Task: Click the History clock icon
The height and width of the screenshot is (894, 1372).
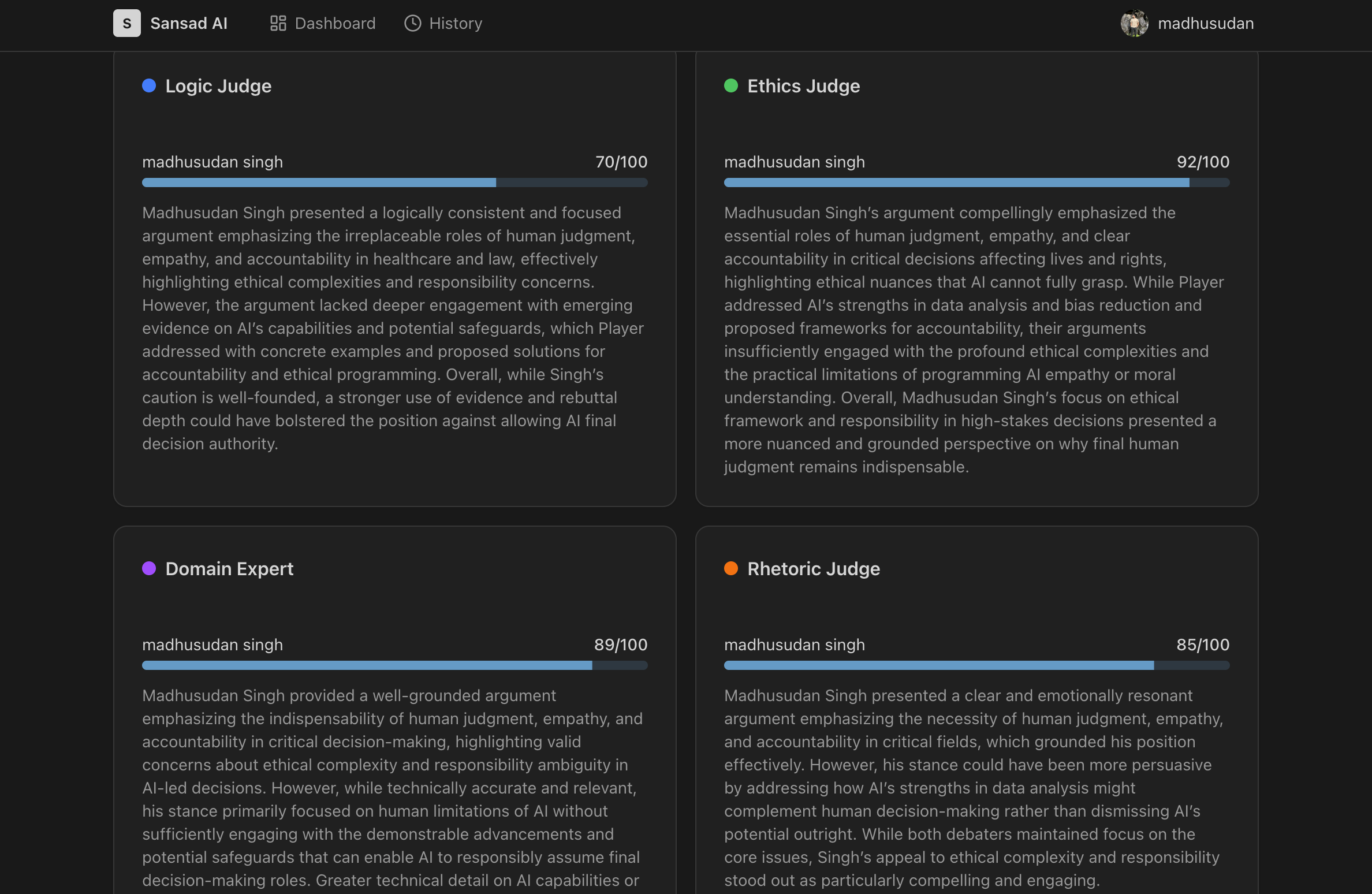Action: point(412,23)
